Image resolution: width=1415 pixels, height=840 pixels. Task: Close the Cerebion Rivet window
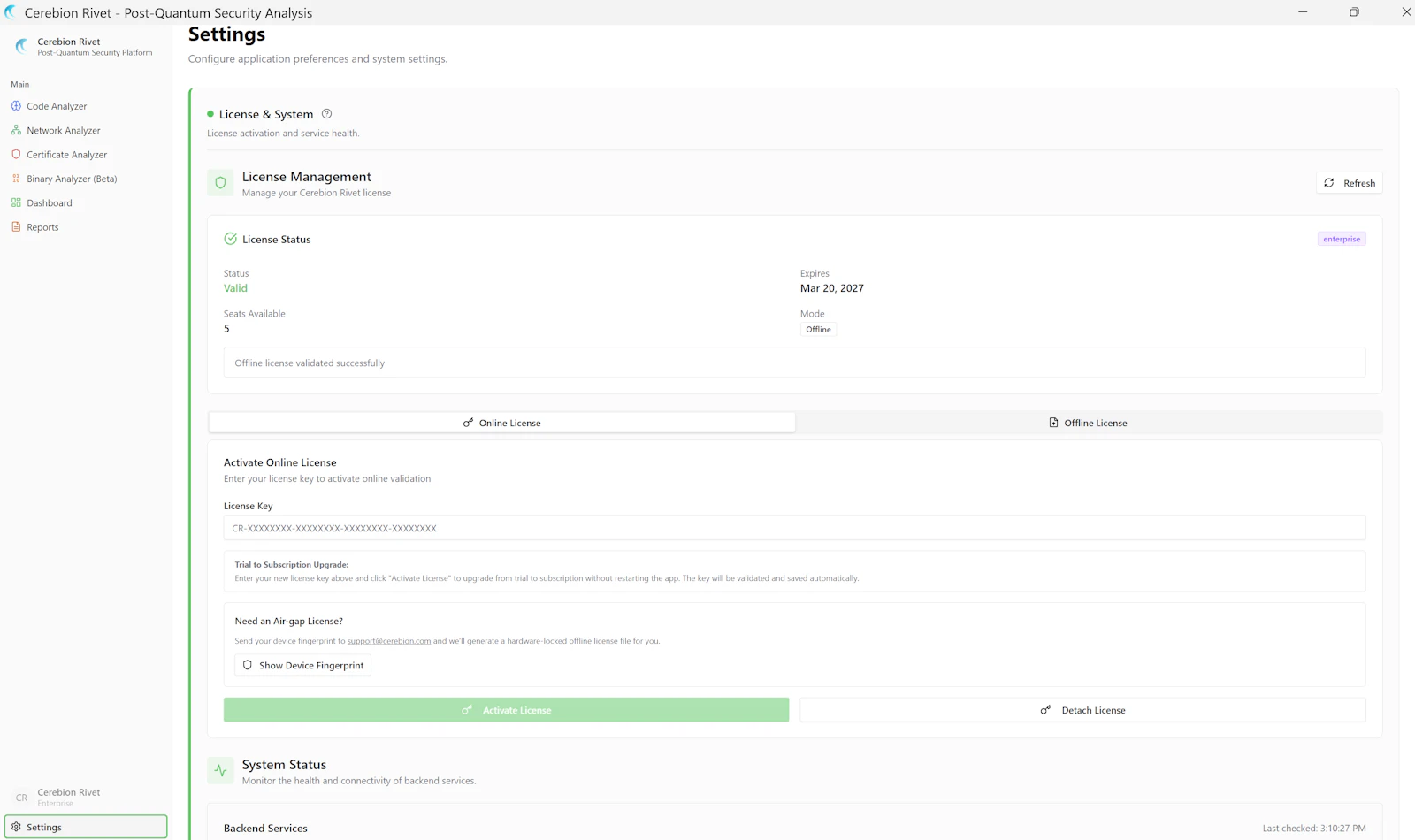(x=1405, y=12)
